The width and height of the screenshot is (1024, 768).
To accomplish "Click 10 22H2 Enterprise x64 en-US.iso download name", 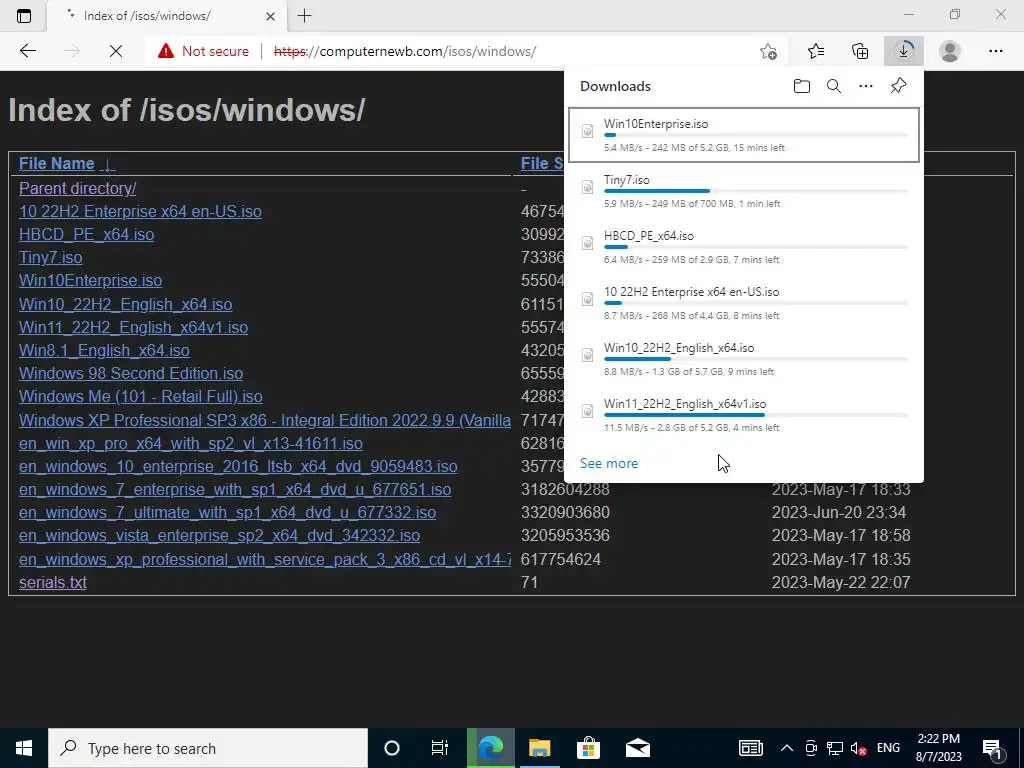I will tap(692, 292).
